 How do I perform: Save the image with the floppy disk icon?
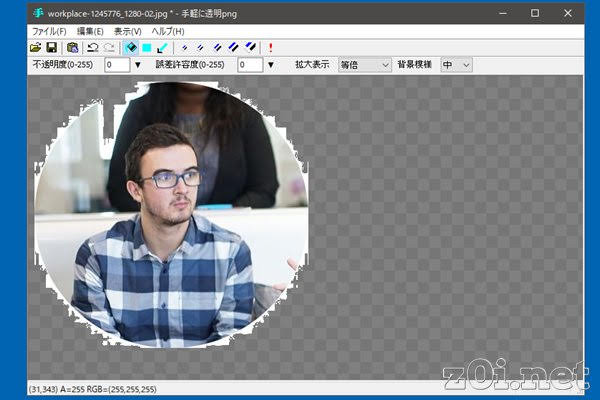click(x=52, y=47)
